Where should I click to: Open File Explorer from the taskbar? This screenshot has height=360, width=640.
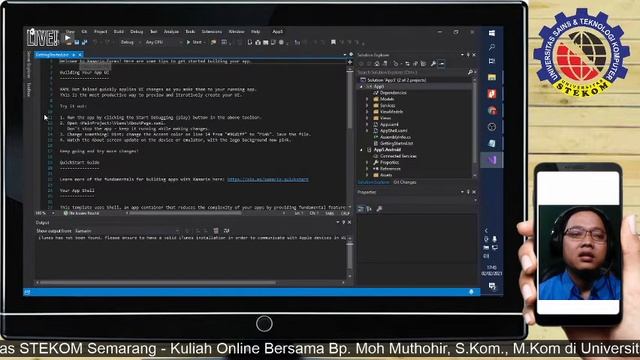point(492,77)
